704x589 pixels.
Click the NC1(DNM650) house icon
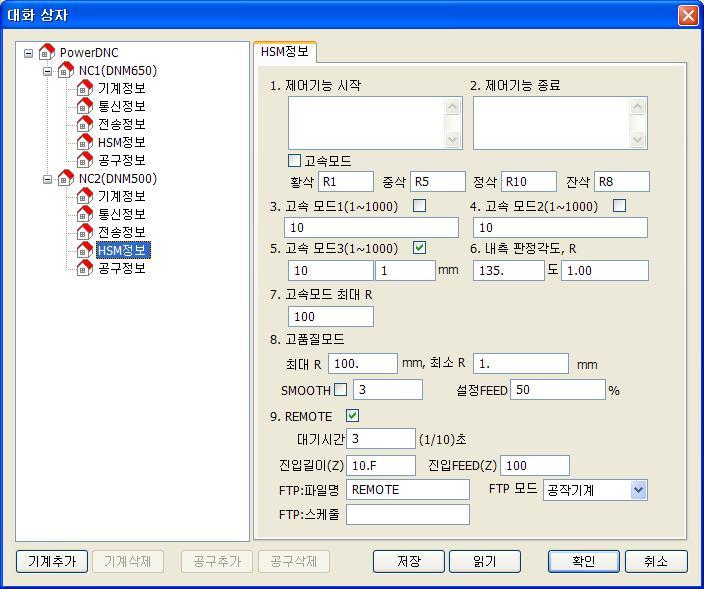(x=66, y=70)
